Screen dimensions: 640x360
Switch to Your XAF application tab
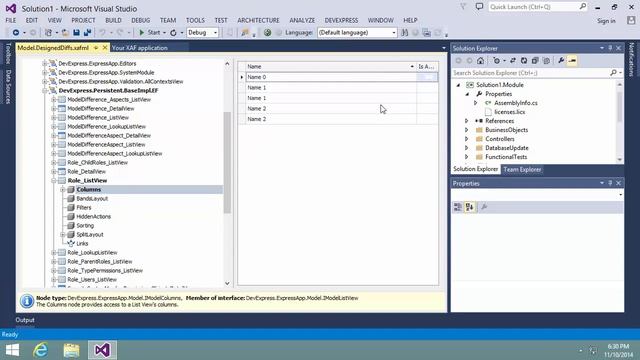coord(140,48)
